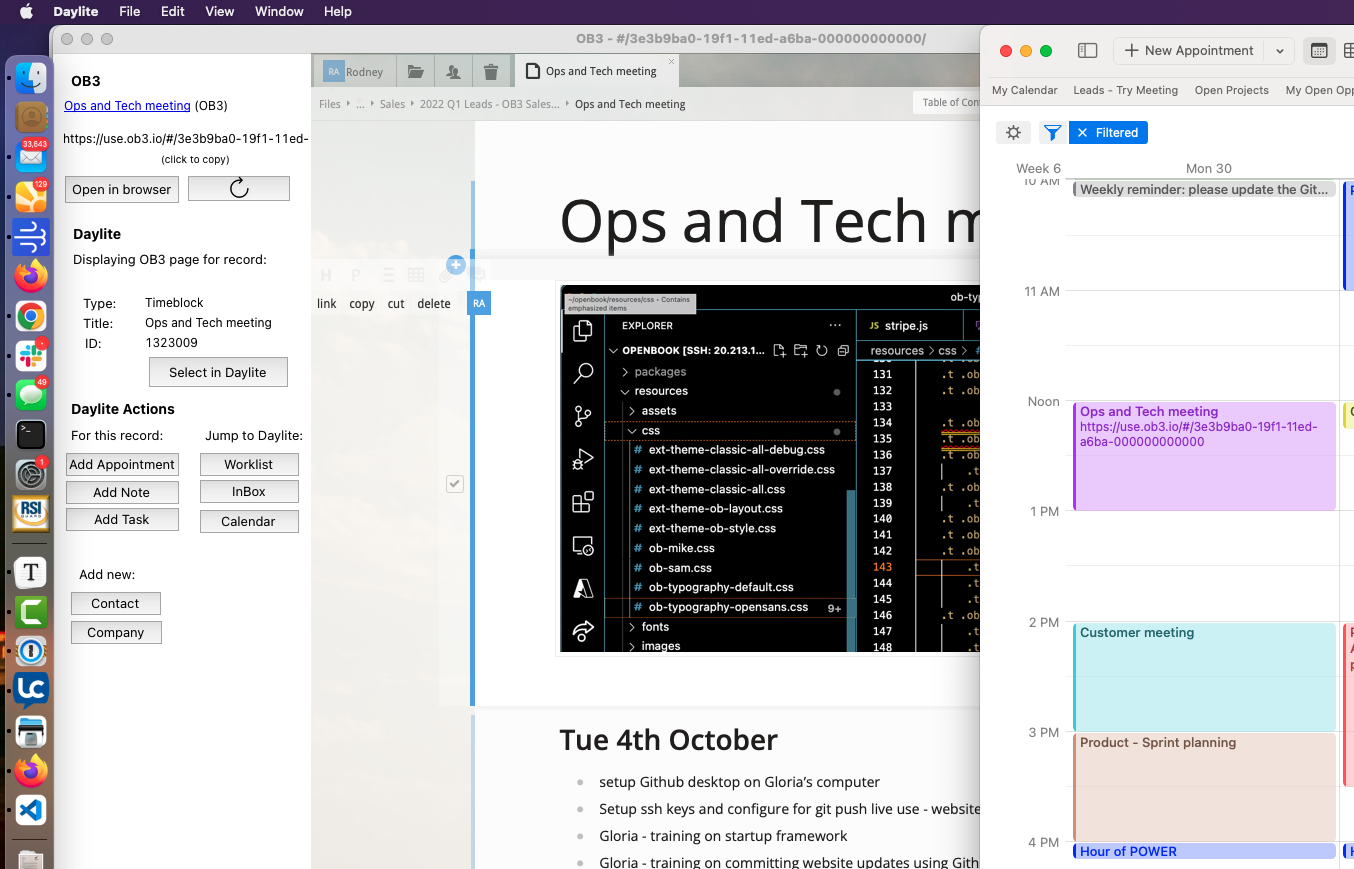Open the Window menu in menu bar
1354x869 pixels.
(x=279, y=11)
